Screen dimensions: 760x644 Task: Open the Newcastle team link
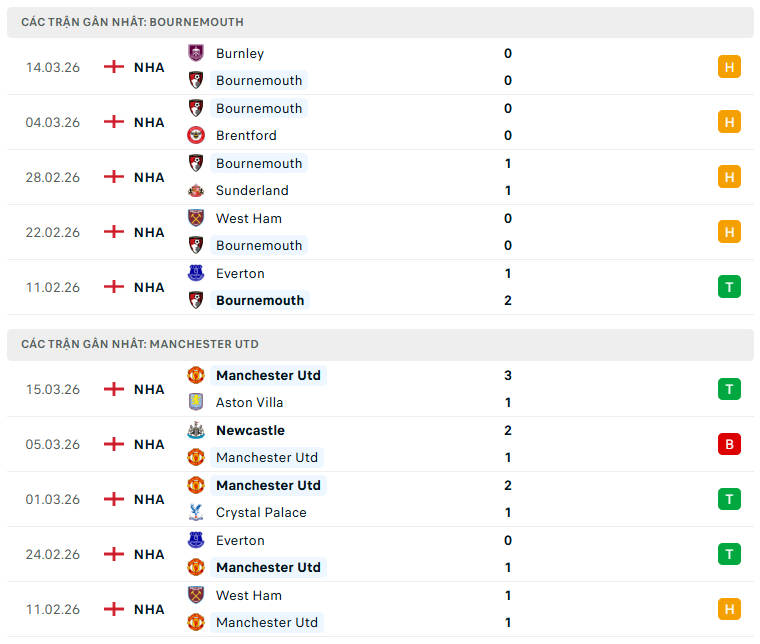click(250, 430)
